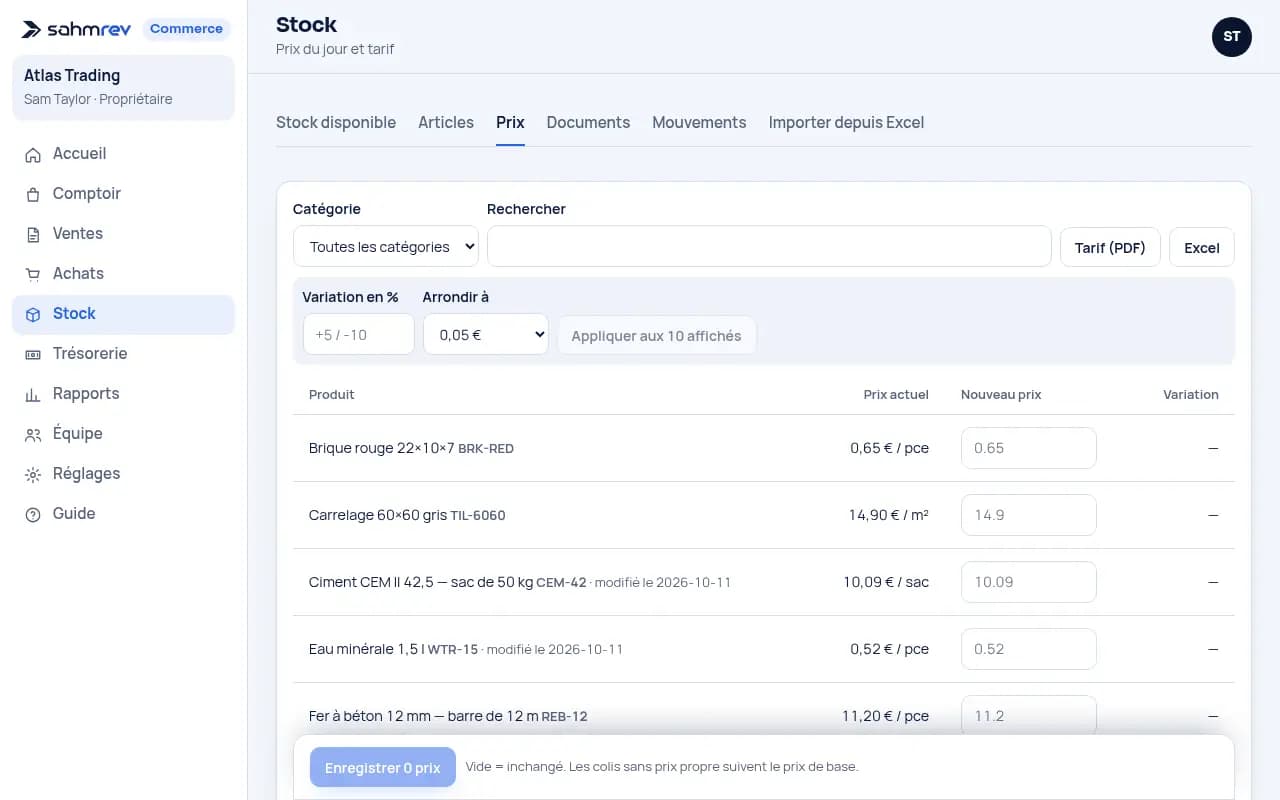Click the Produit column header

pos(331,394)
